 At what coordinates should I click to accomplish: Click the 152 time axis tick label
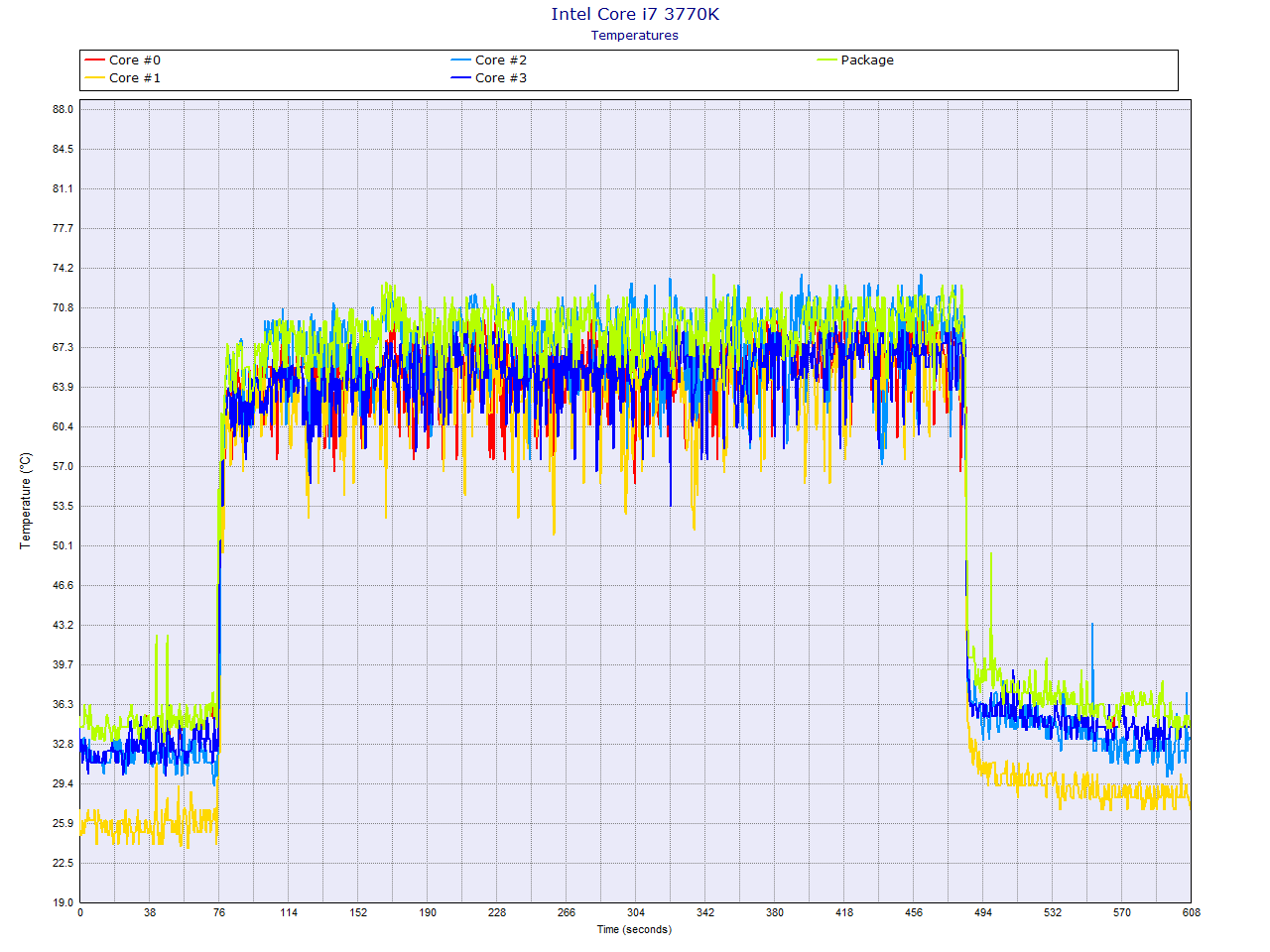pos(358,913)
